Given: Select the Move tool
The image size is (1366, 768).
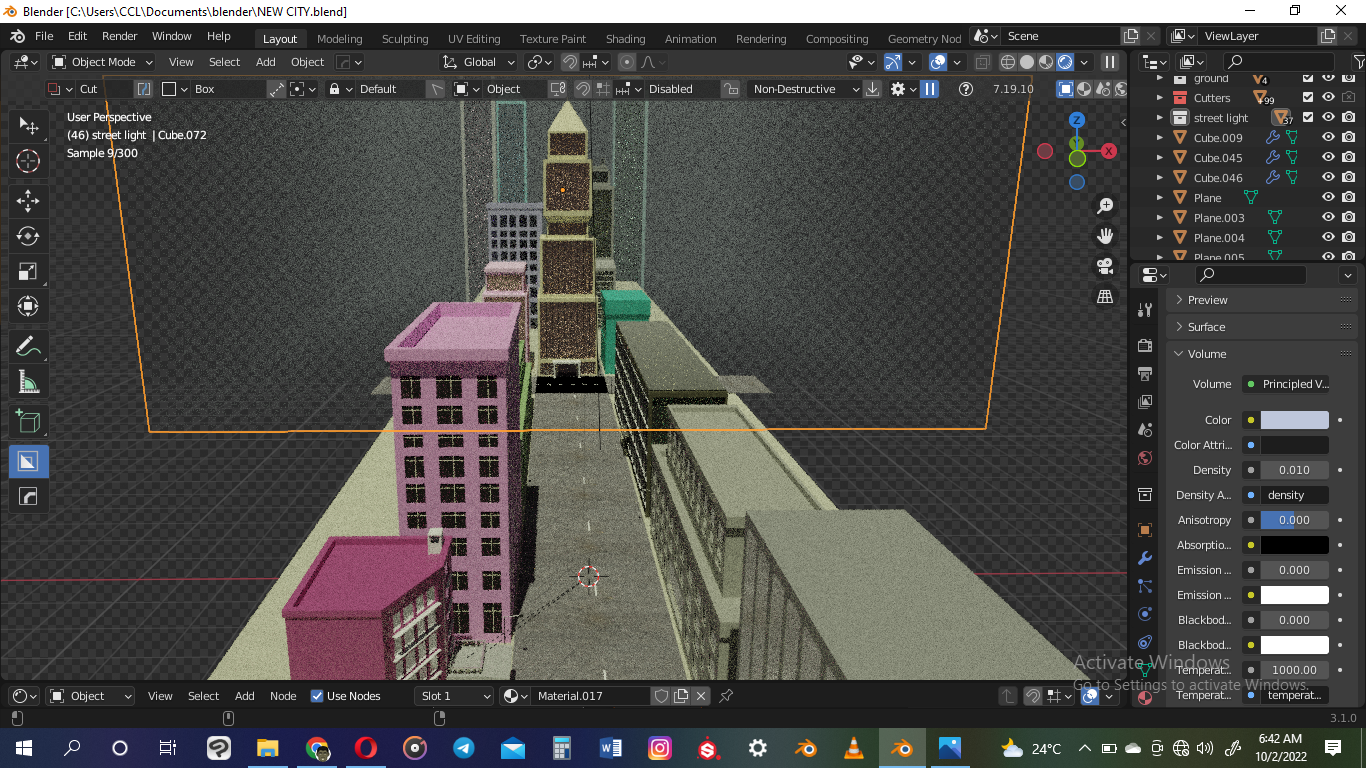Looking at the screenshot, I should tap(28, 200).
